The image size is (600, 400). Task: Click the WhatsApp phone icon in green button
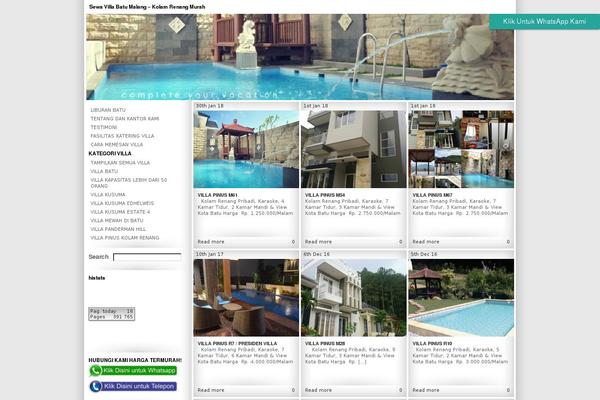click(95, 371)
